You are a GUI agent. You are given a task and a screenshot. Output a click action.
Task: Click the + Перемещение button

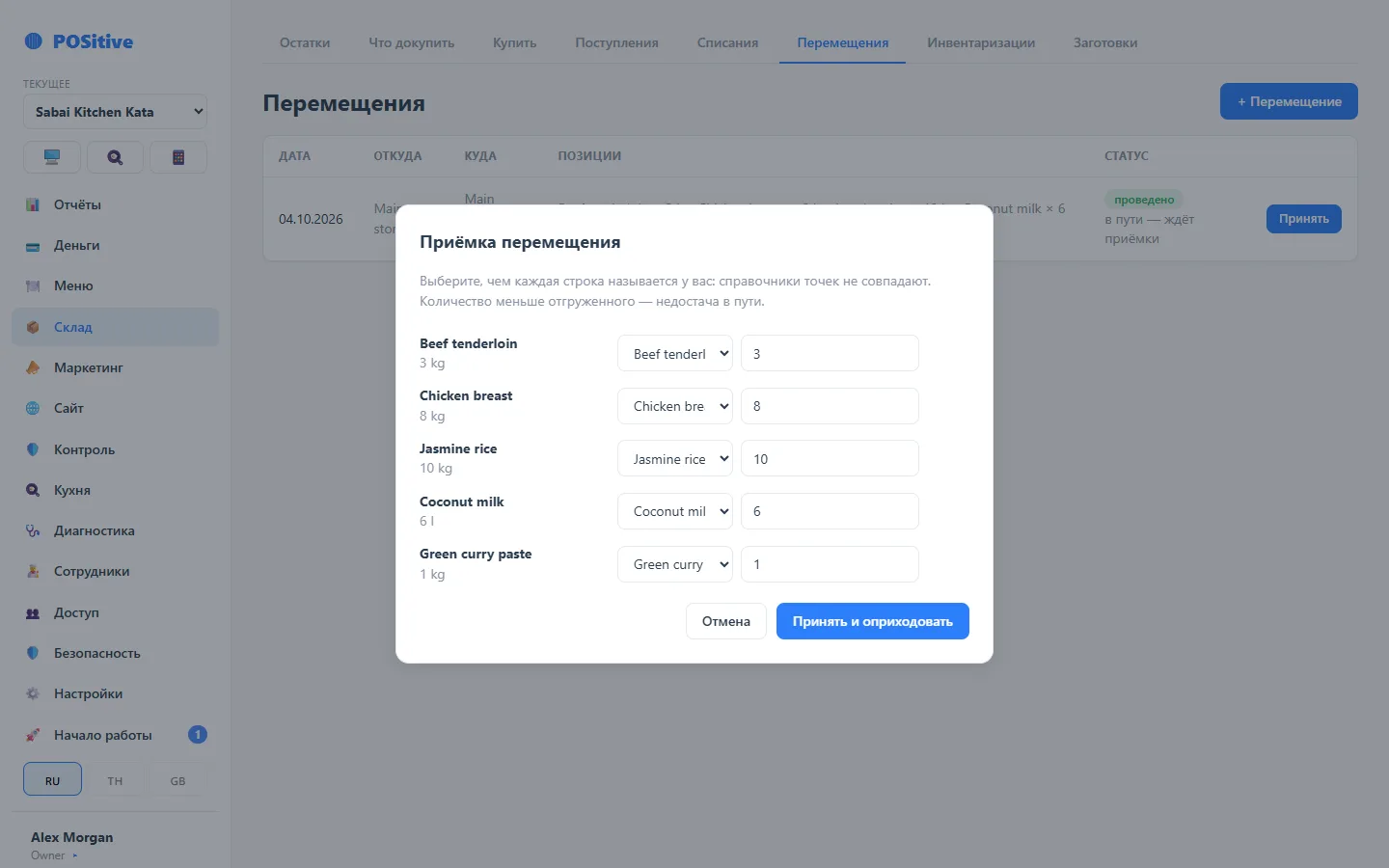click(1289, 101)
